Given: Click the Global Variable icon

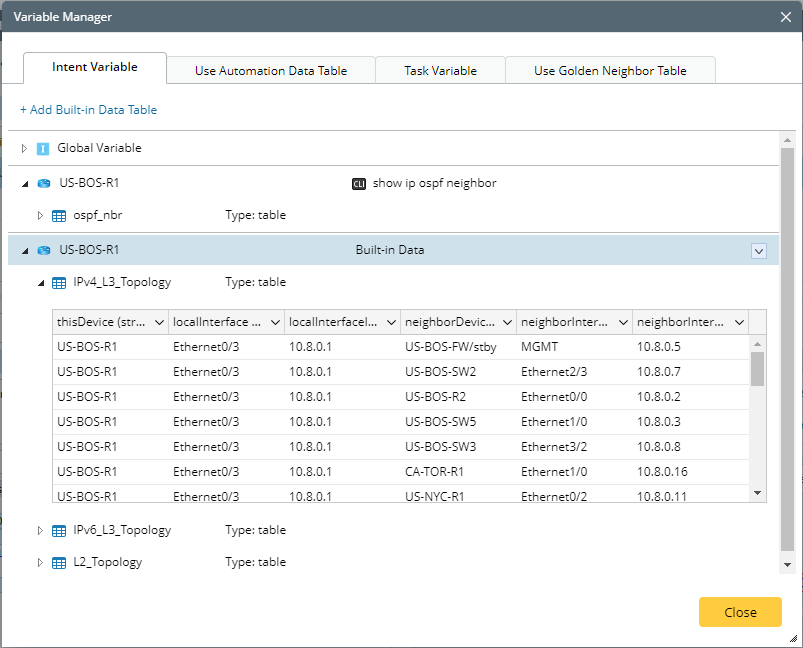Looking at the screenshot, I should 43,148.
